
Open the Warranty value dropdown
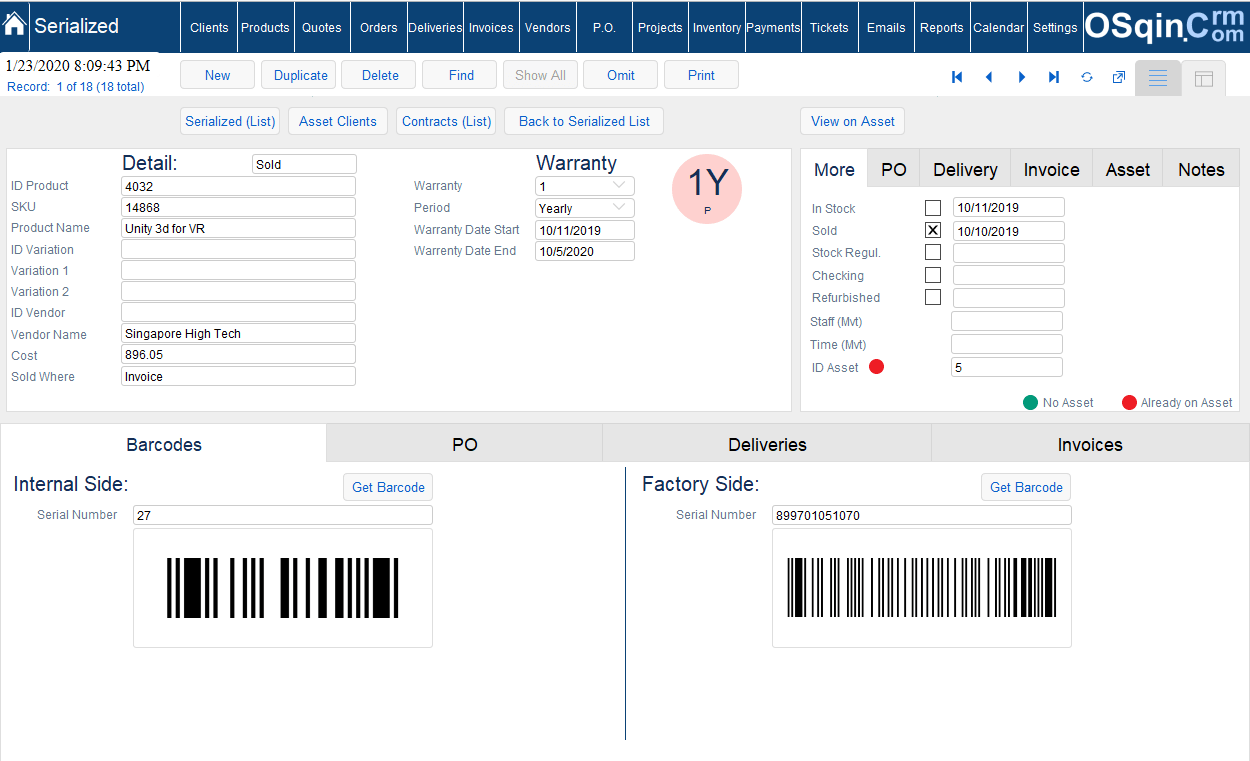tap(585, 186)
